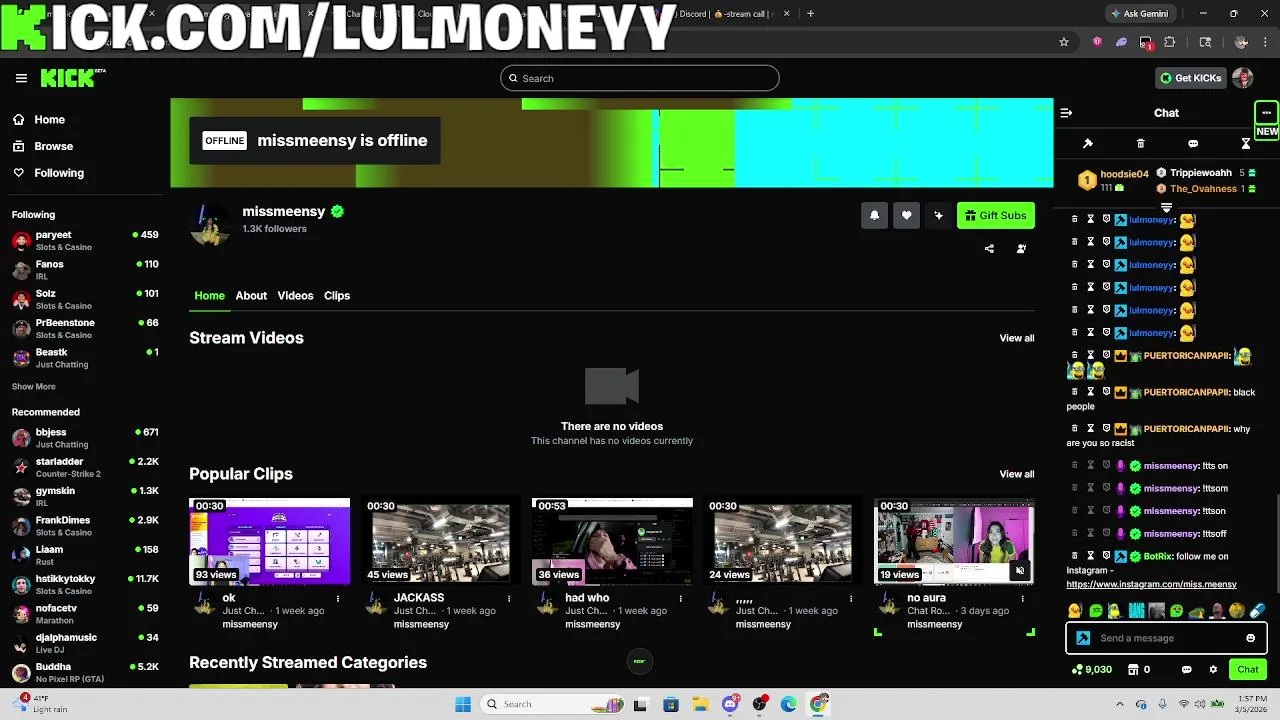Image resolution: width=1280 pixels, height=720 pixels.
Task: Click the heart follow icon
Action: [906, 215]
